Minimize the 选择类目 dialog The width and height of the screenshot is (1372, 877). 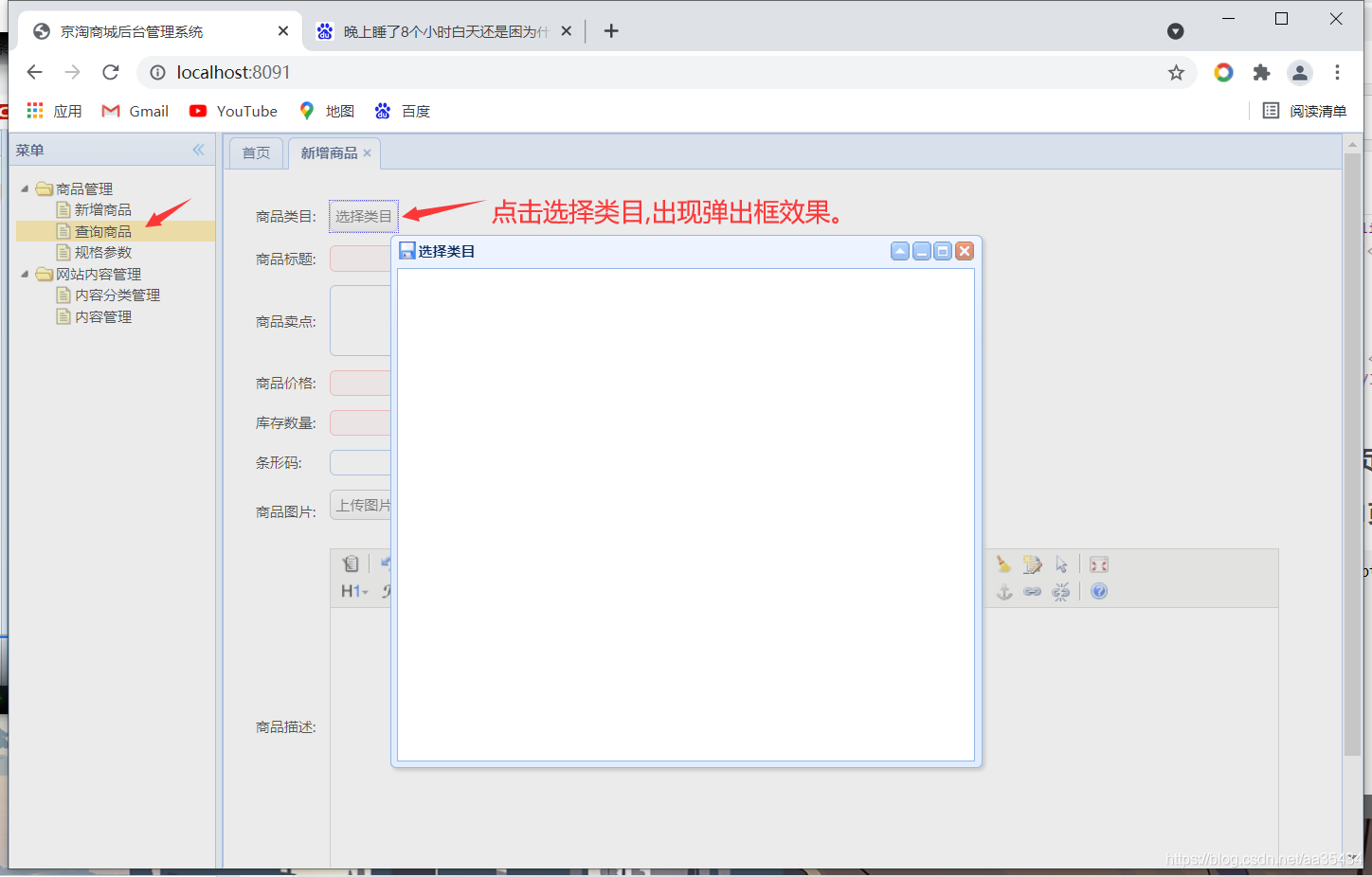922,251
